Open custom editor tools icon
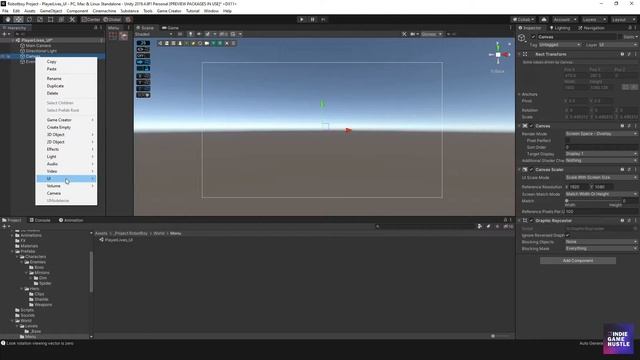Image resolution: width=640 pixels, height=360 pixels. coord(72,19)
